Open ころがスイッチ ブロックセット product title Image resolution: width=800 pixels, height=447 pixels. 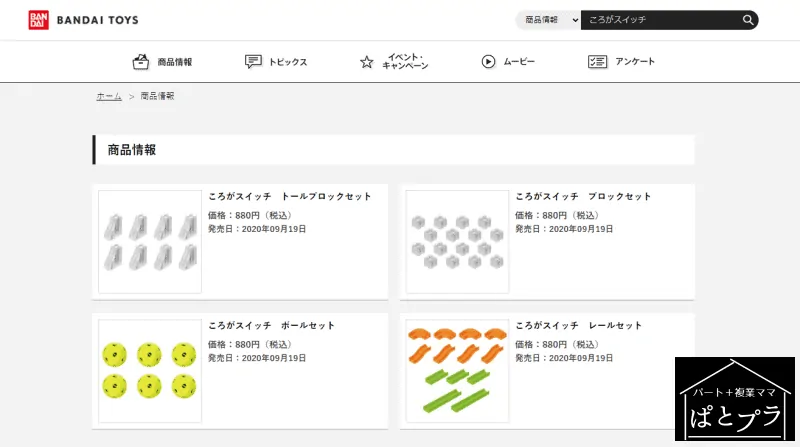click(583, 196)
